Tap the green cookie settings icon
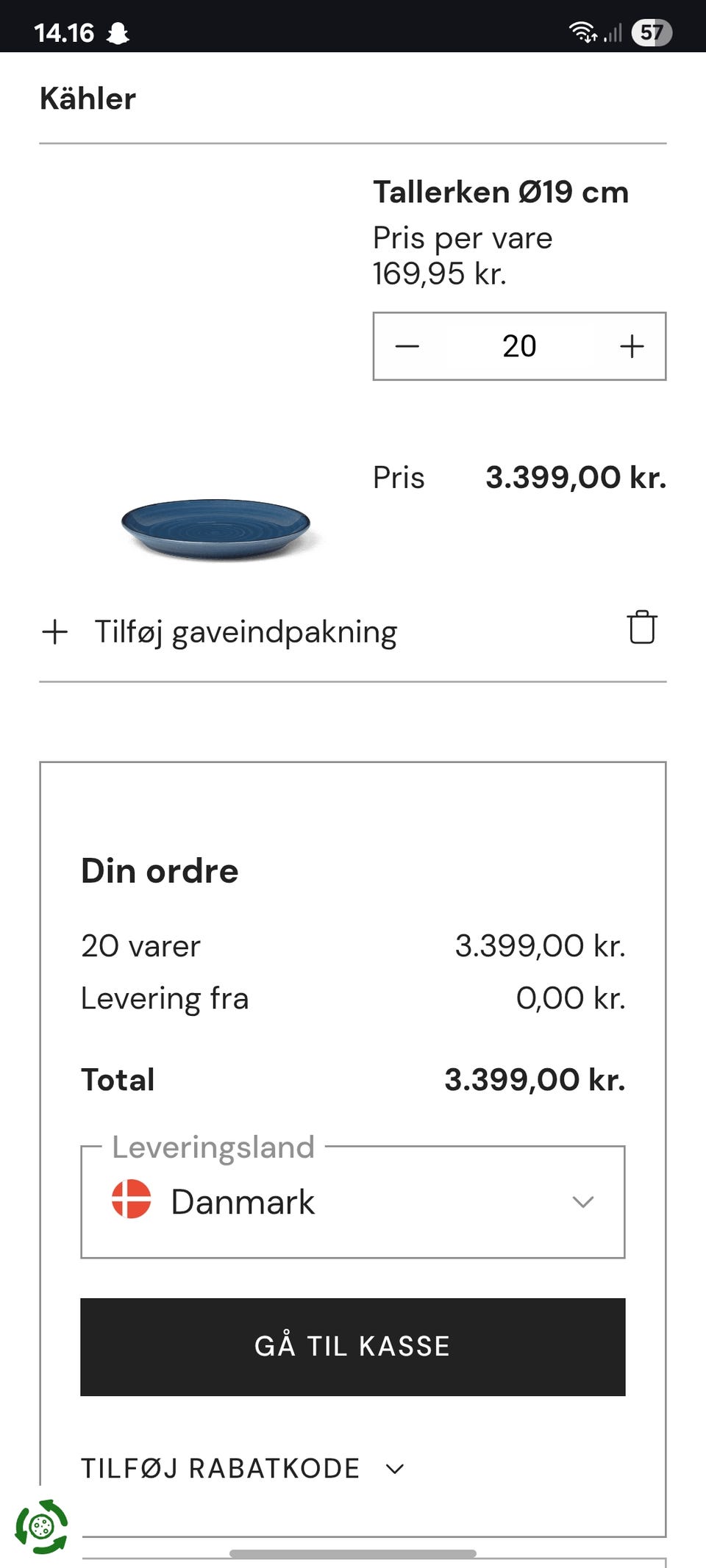Image resolution: width=706 pixels, height=1568 pixels. click(x=41, y=1526)
